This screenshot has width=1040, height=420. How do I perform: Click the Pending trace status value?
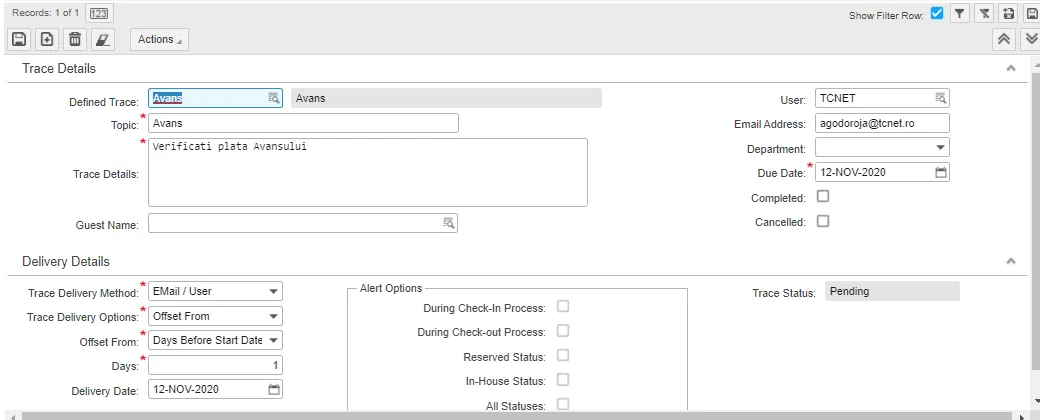point(892,291)
